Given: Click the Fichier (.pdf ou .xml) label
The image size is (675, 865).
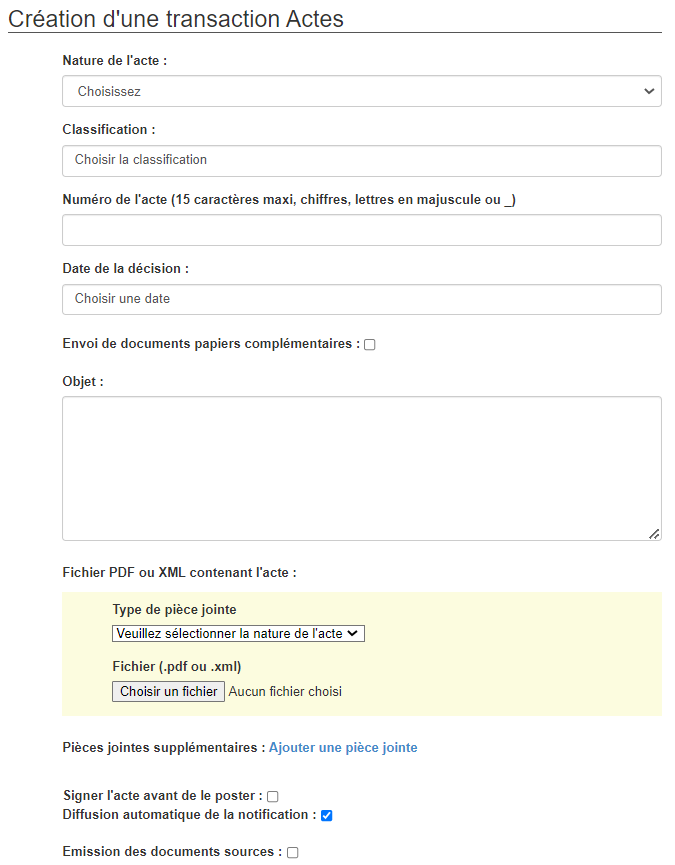Looking at the screenshot, I should (177, 667).
